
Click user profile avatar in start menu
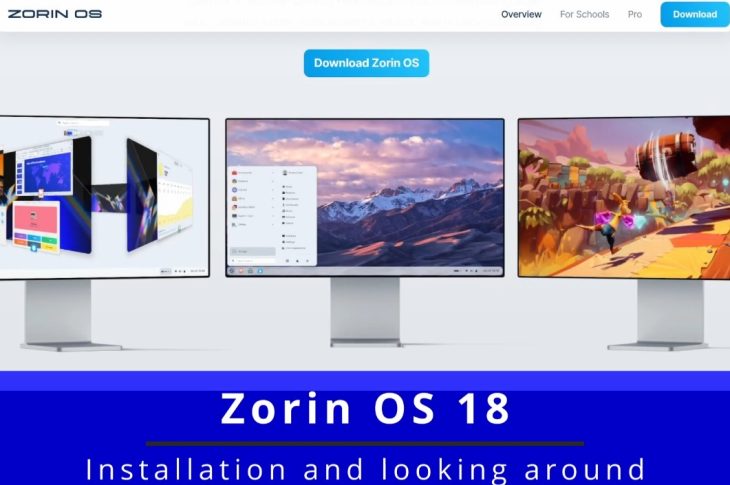[286, 172]
